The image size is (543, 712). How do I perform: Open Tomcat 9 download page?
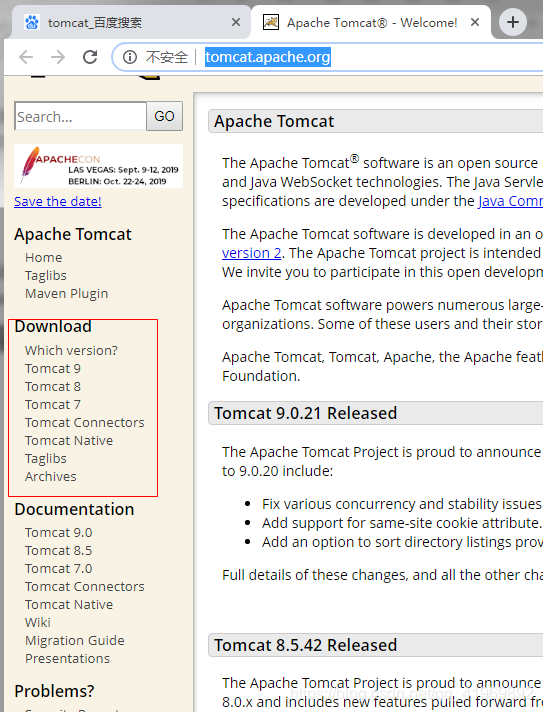[53, 369]
